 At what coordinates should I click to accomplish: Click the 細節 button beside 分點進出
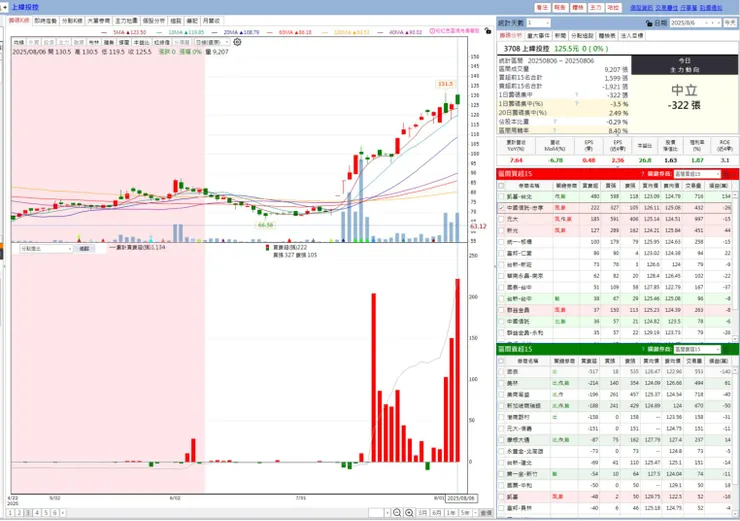pyautogui.click(x=84, y=249)
